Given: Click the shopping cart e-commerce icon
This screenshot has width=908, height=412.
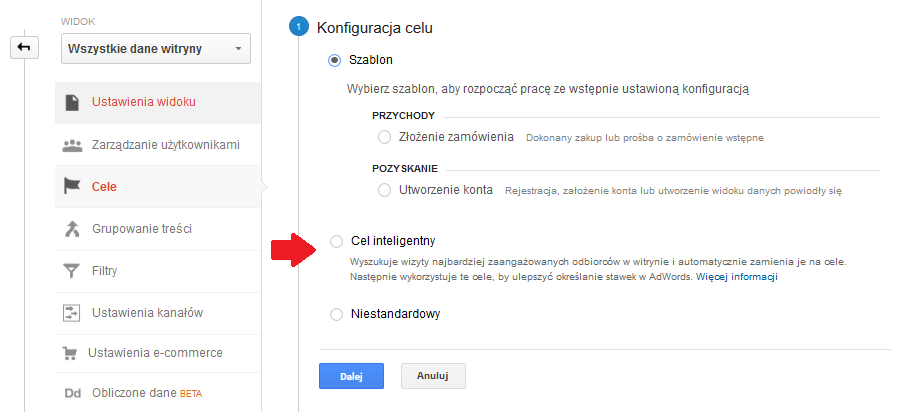Looking at the screenshot, I should coord(71,353).
